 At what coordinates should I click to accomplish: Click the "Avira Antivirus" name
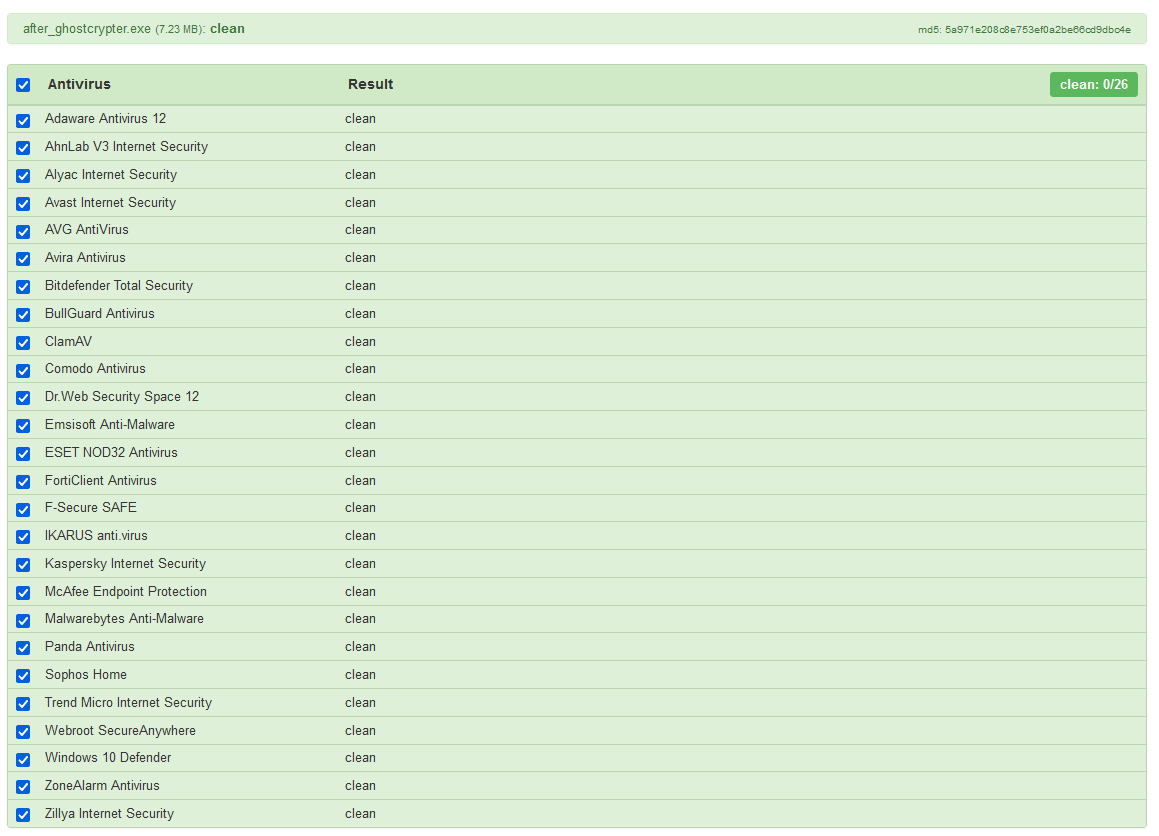[x=85, y=257]
